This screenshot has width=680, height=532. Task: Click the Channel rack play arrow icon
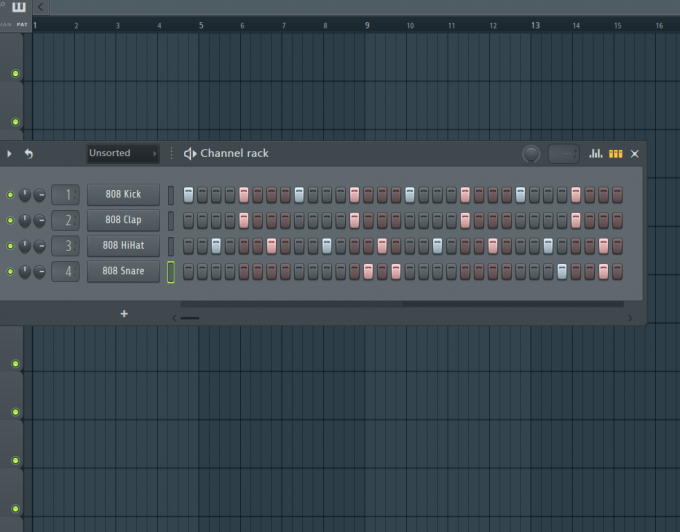click(9, 153)
